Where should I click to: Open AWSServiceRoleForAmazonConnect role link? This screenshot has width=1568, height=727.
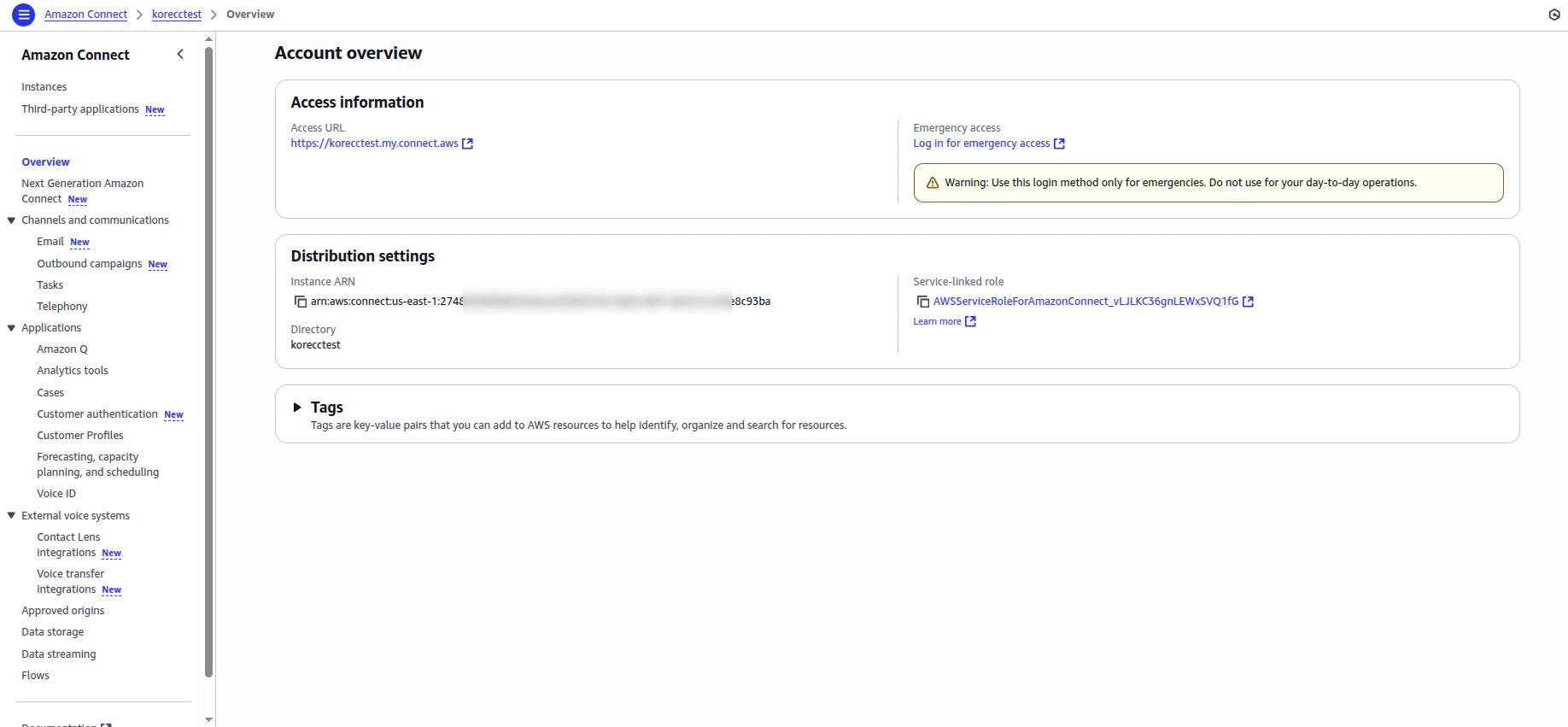[x=1085, y=302]
